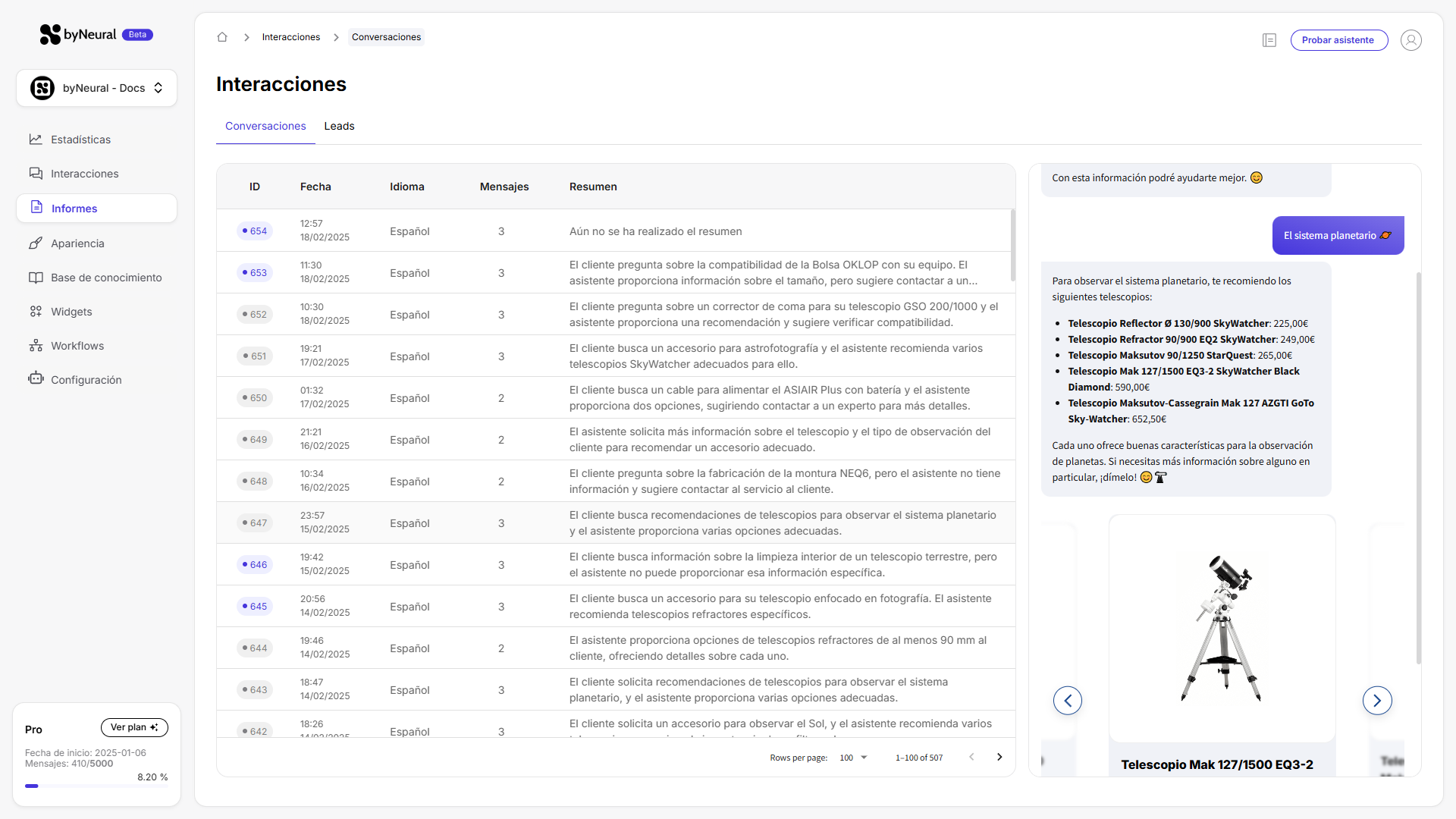
Task: Click the Apariencia brush icon
Action: tap(36, 243)
